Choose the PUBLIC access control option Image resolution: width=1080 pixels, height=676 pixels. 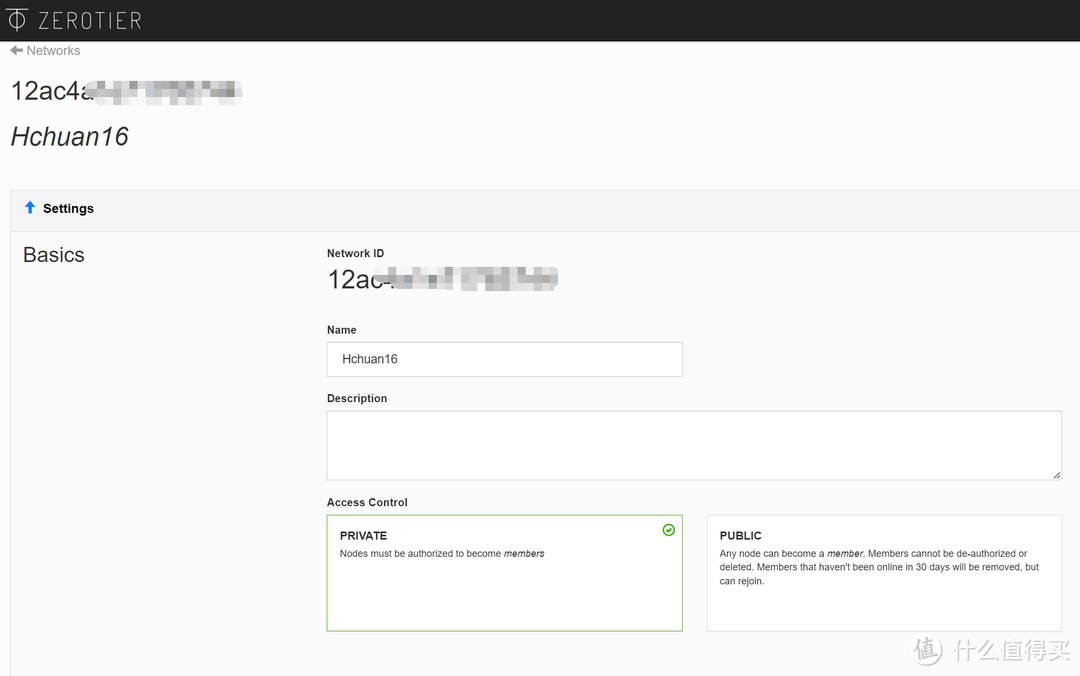884,573
